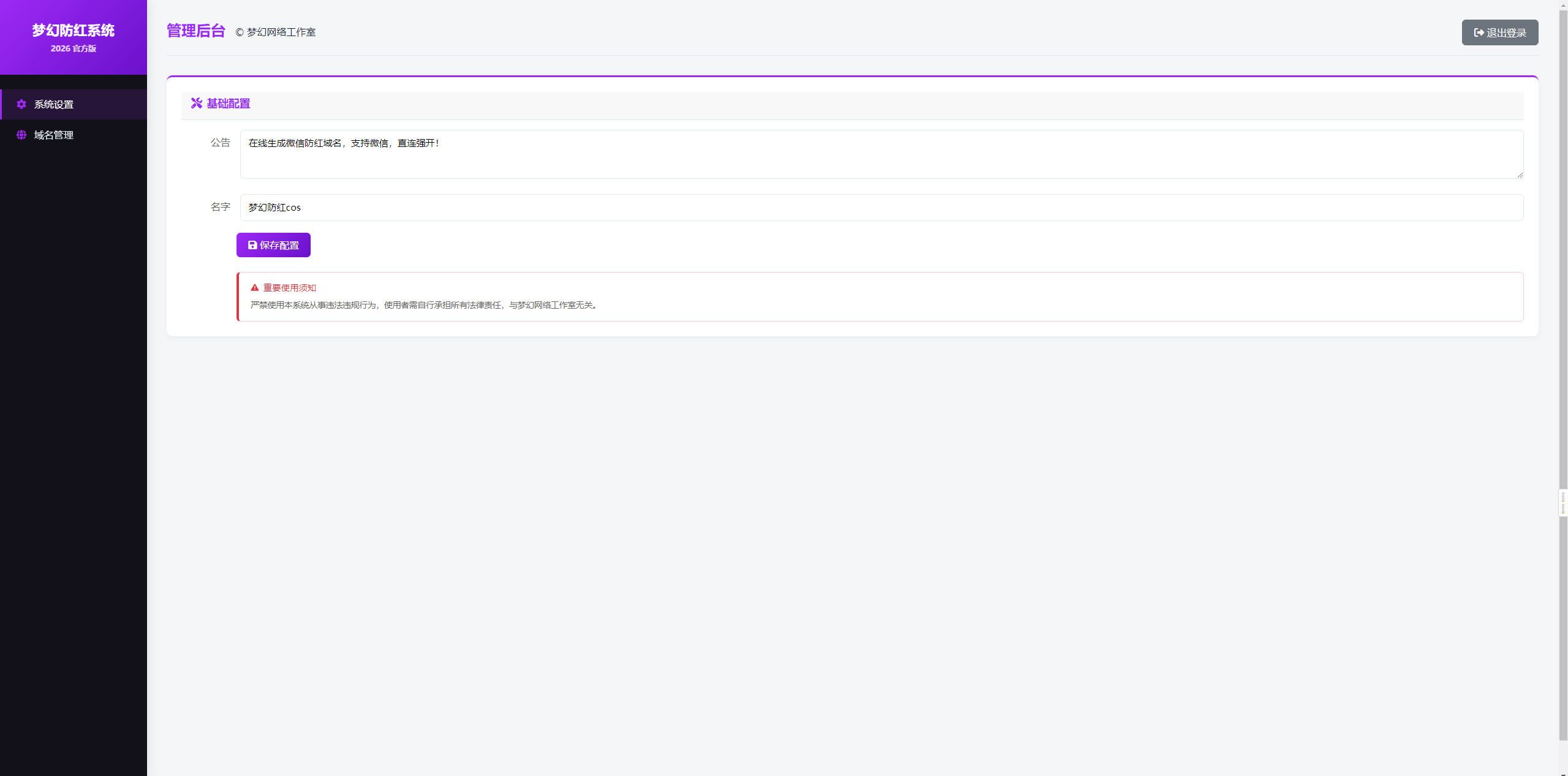Click the floppy disk icon in 保存配置

coord(252,245)
